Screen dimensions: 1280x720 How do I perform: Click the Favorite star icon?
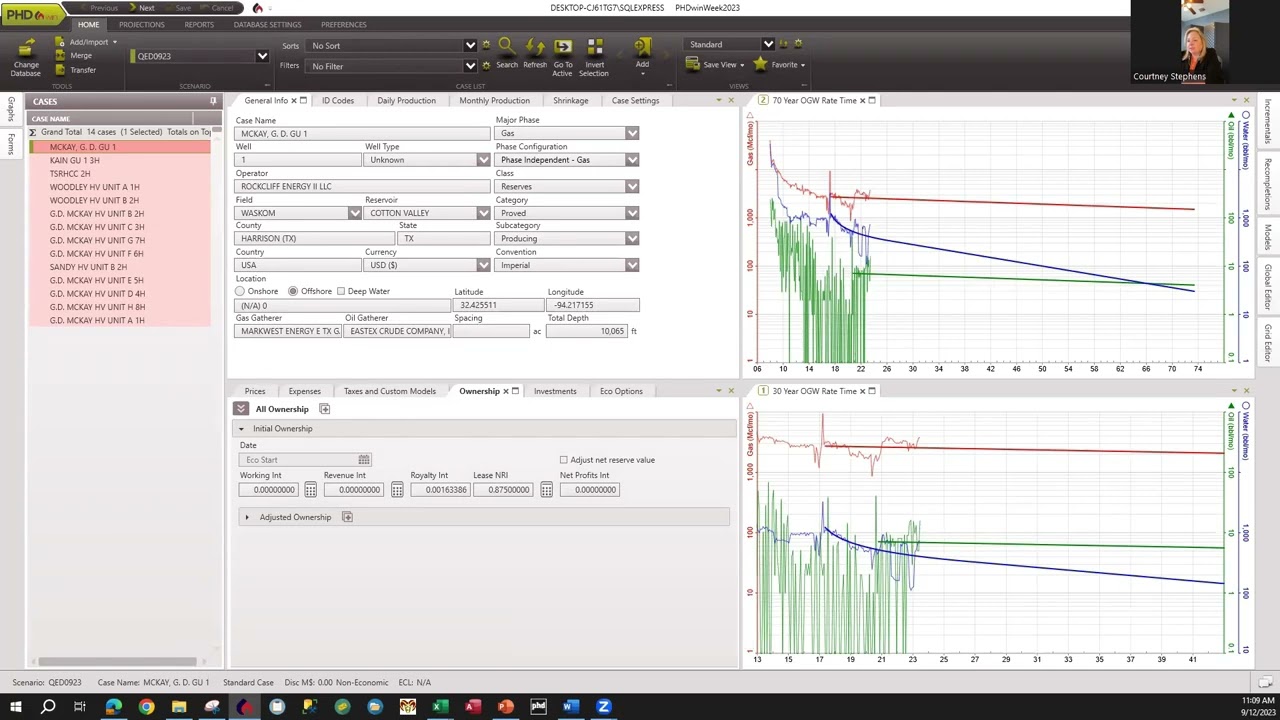pyautogui.click(x=760, y=64)
